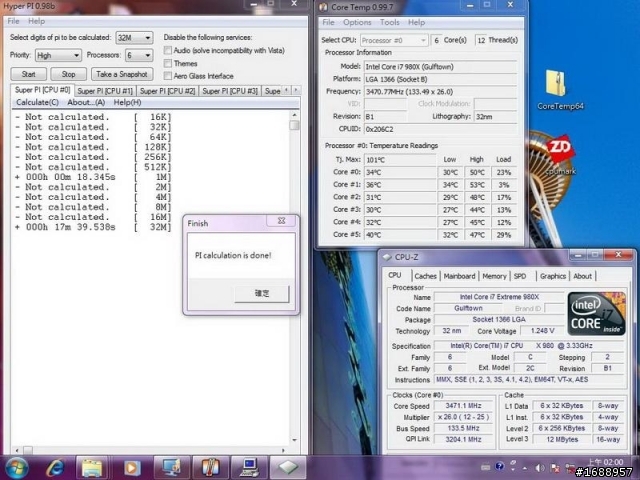The width and height of the screenshot is (640, 480).
Task: Open Windows Media Player from the taskbar
Action: (x=131, y=468)
